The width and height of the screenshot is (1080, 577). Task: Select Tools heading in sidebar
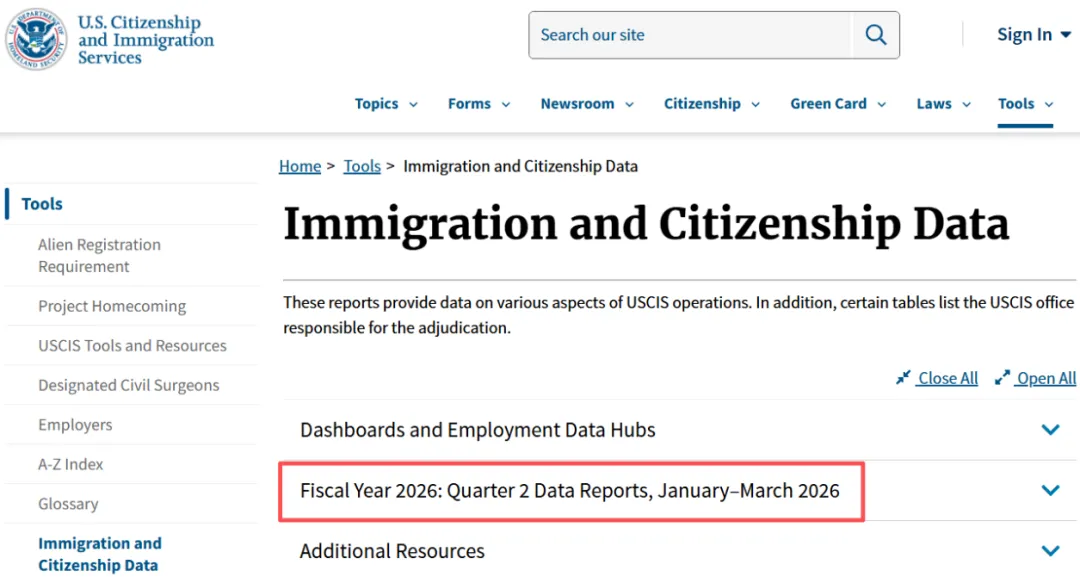pyautogui.click(x=42, y=204)
